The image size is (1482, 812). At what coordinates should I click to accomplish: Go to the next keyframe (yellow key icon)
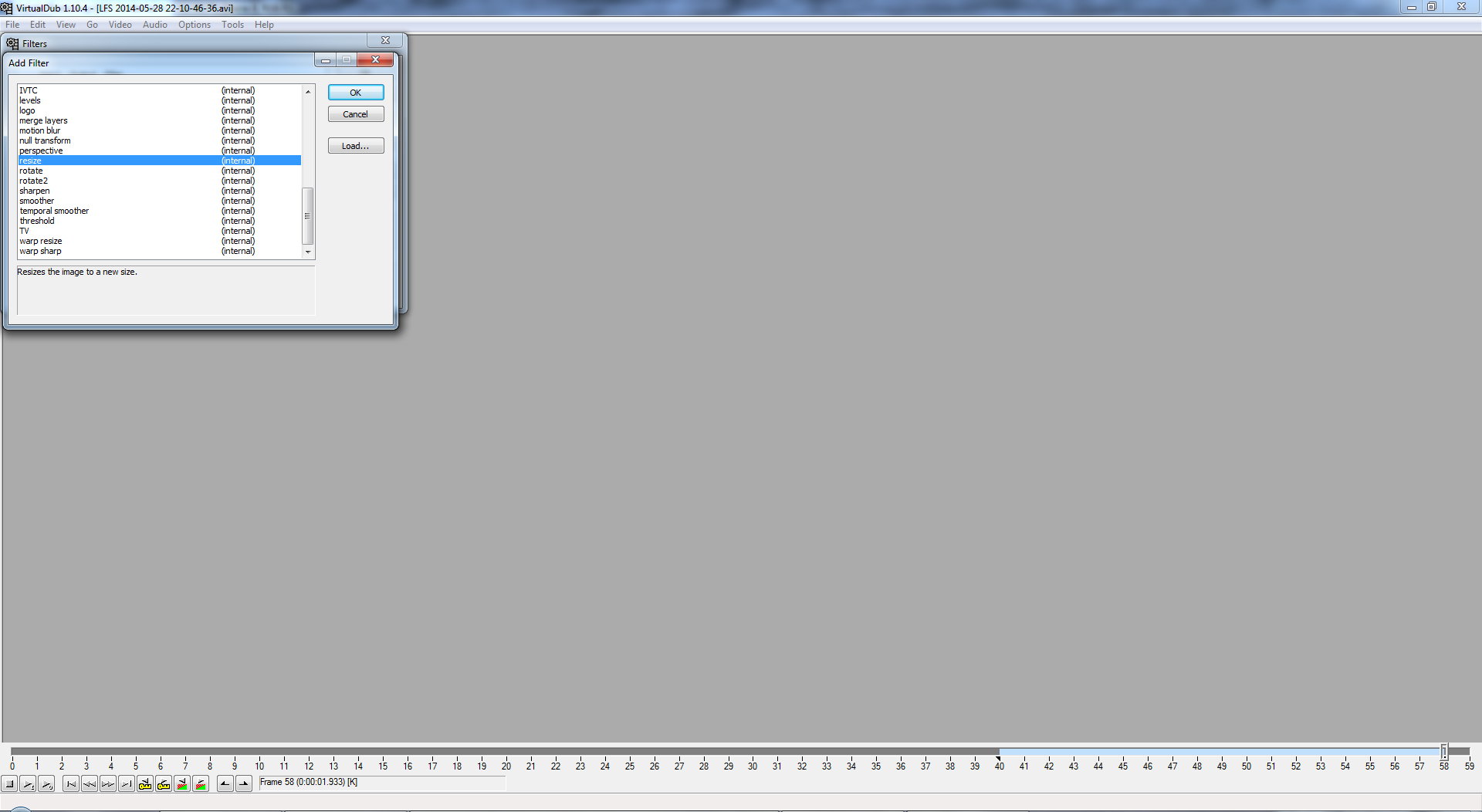(164, 784)
